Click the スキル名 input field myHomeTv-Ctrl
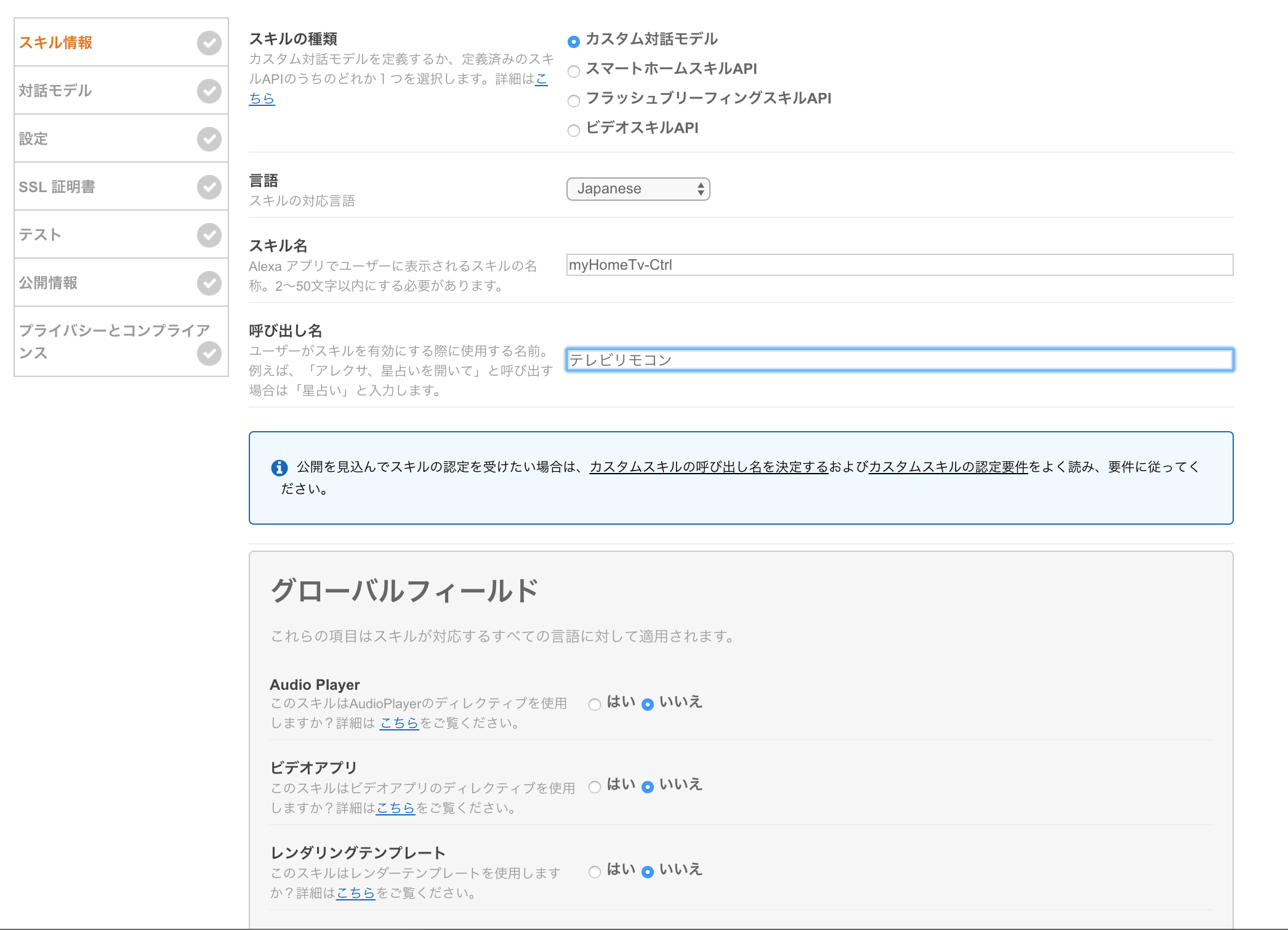Screen dimensions: 1288x930 (900, 265)
